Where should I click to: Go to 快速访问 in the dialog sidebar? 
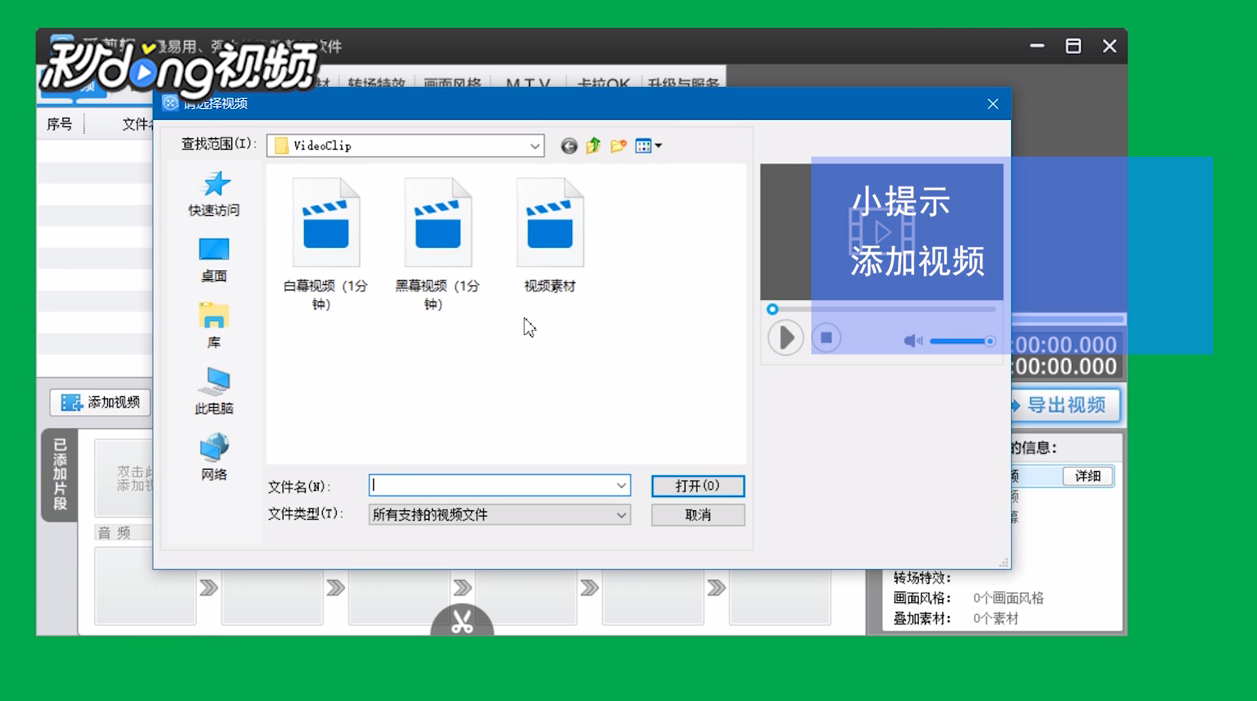coord(214,194)
